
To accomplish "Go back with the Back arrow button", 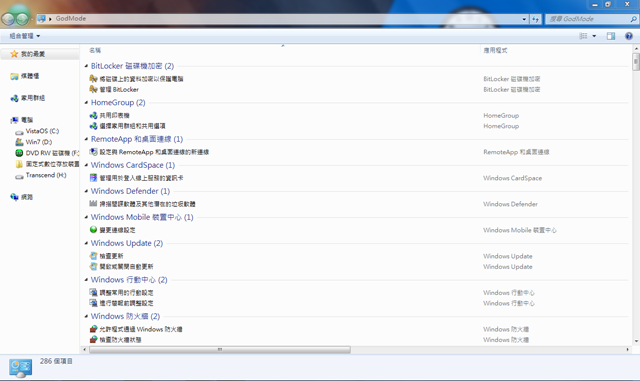I will [8, 18].
